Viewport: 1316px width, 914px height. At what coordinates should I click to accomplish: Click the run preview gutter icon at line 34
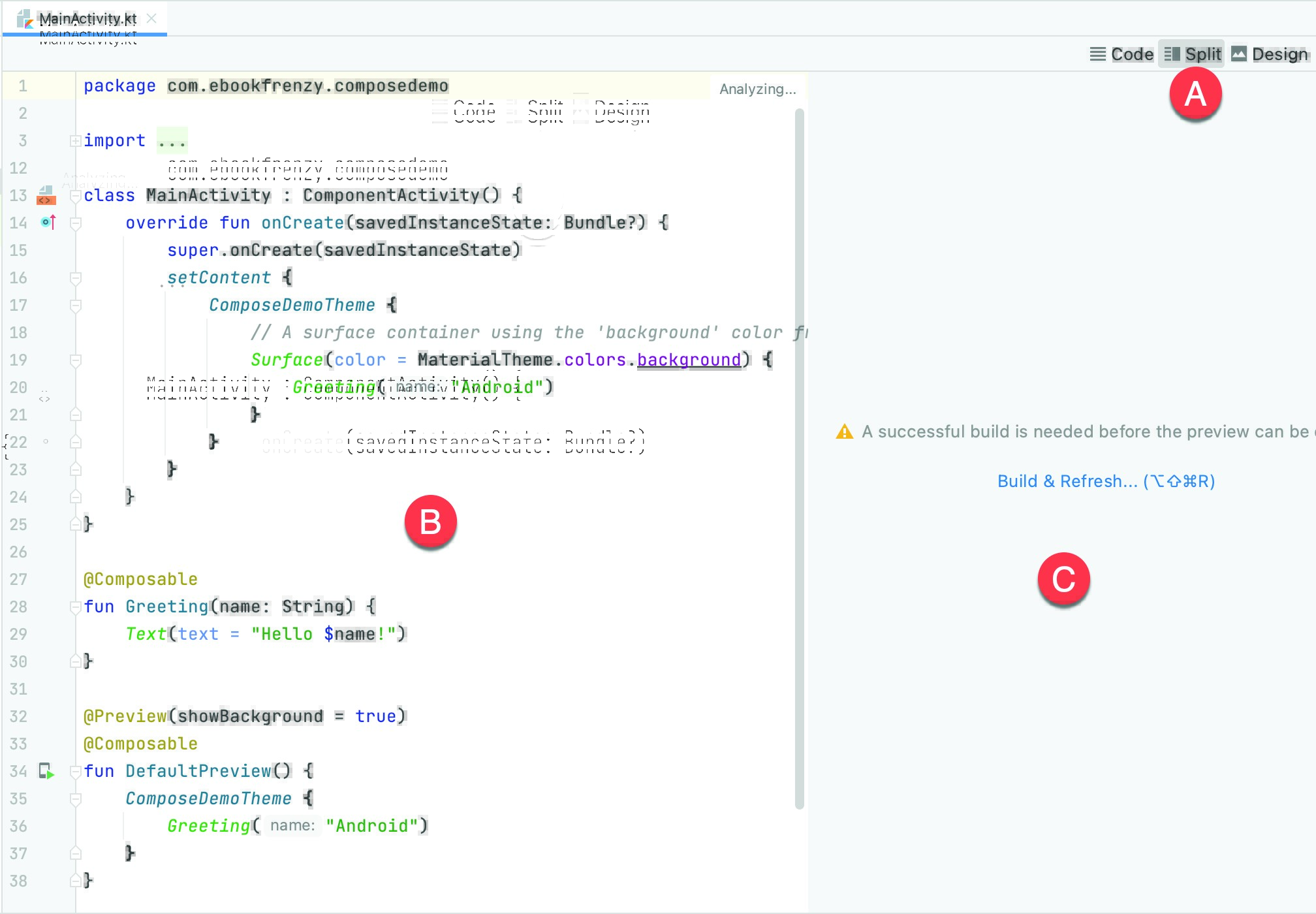tap(46, 771)
